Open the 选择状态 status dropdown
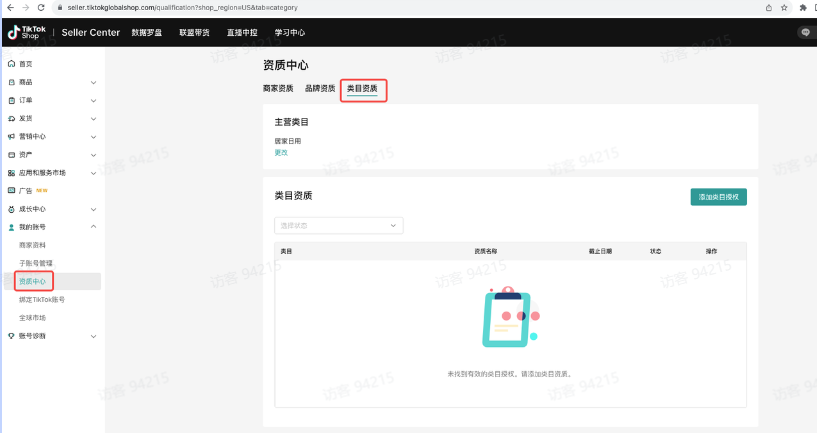 (338, 226)
